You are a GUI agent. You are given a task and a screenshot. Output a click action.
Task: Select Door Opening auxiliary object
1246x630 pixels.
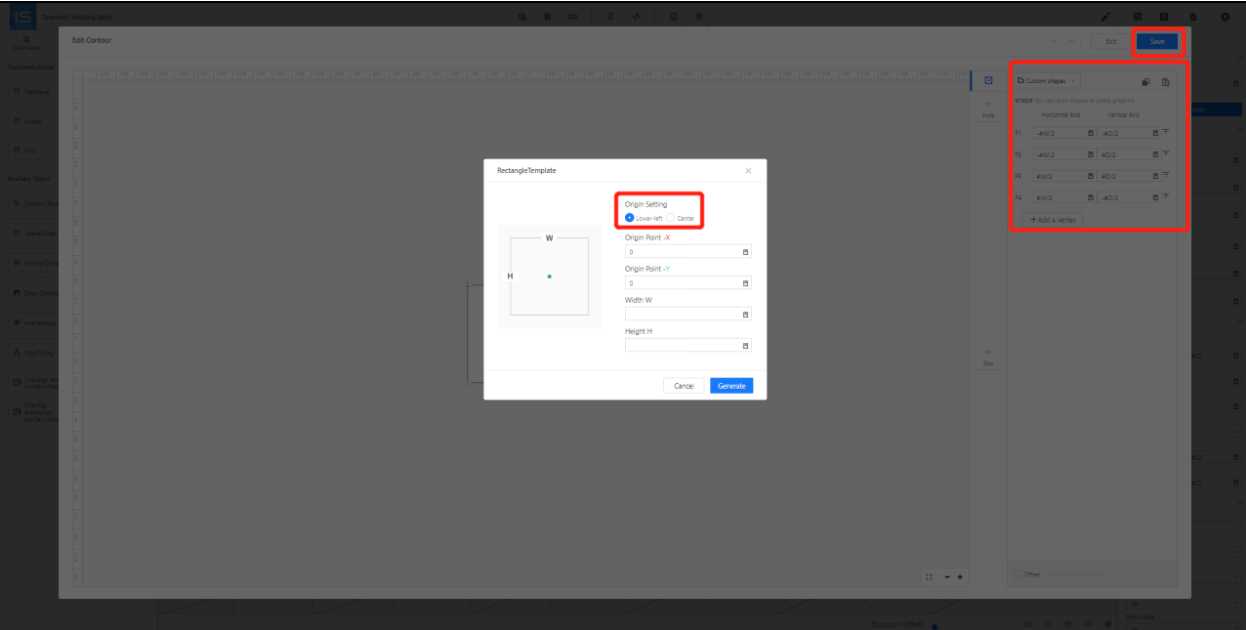click(x=33, y=293)
